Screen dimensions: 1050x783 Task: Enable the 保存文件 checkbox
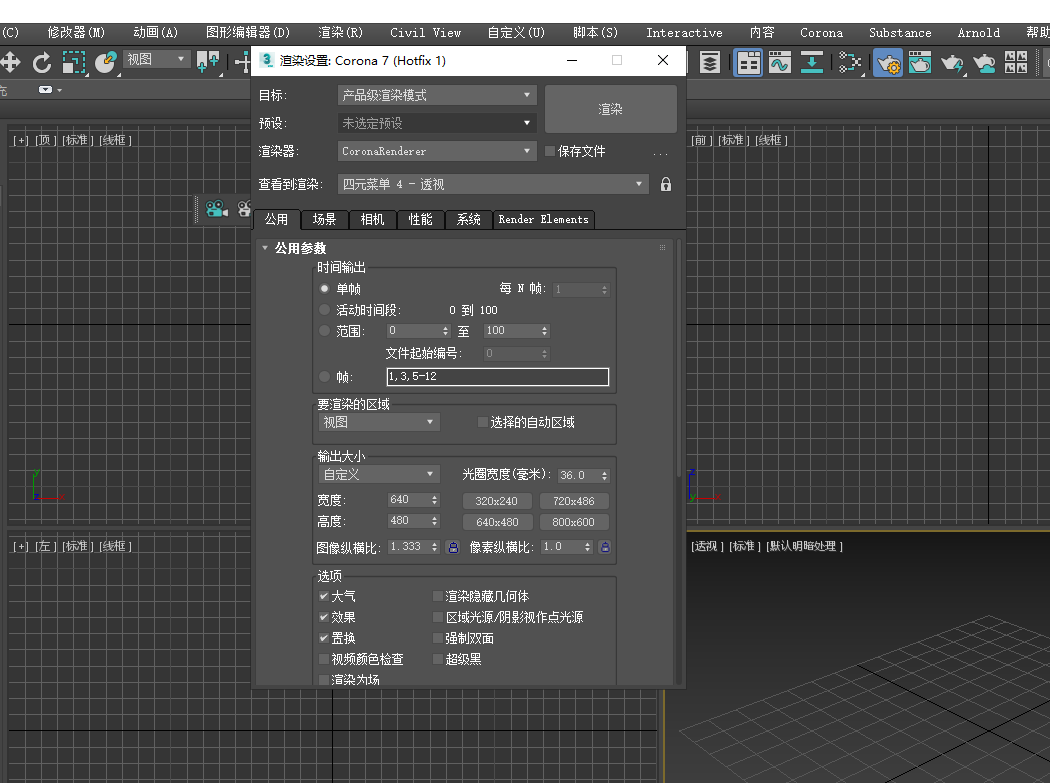pos(550,151)
